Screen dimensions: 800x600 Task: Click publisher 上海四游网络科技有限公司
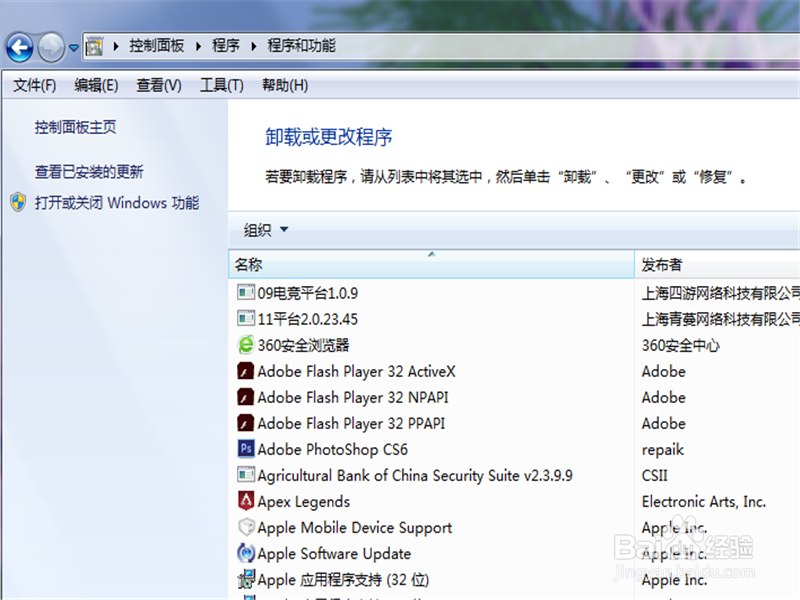720,293
